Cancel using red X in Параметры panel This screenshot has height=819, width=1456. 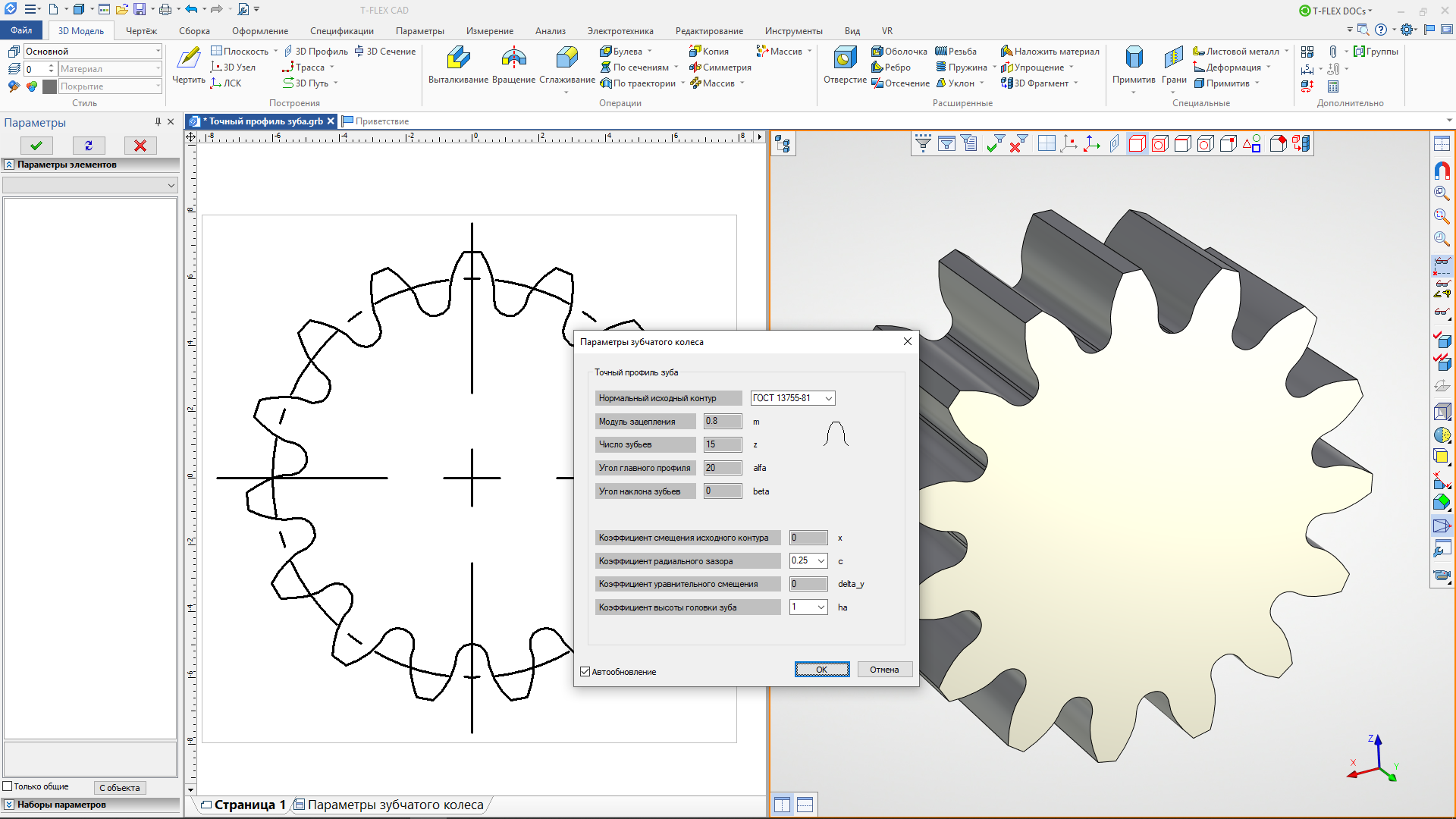[140, 146]
